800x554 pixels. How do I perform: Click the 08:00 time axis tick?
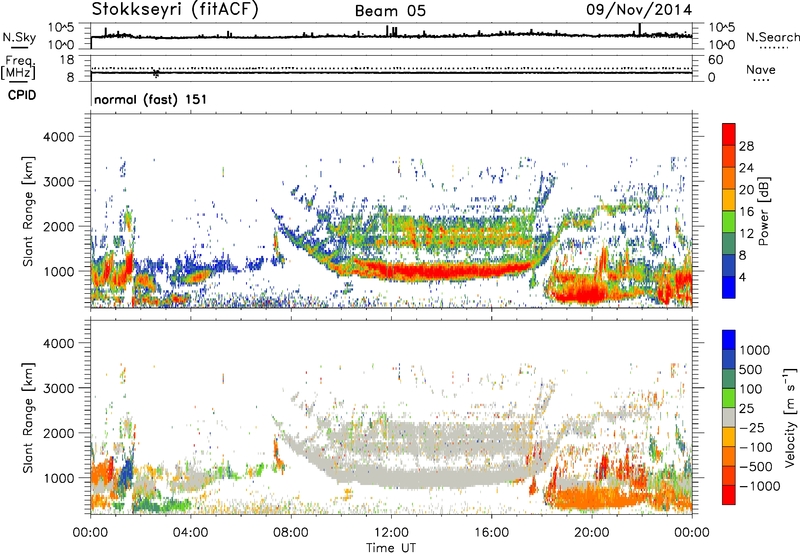(x=291, y=533)
